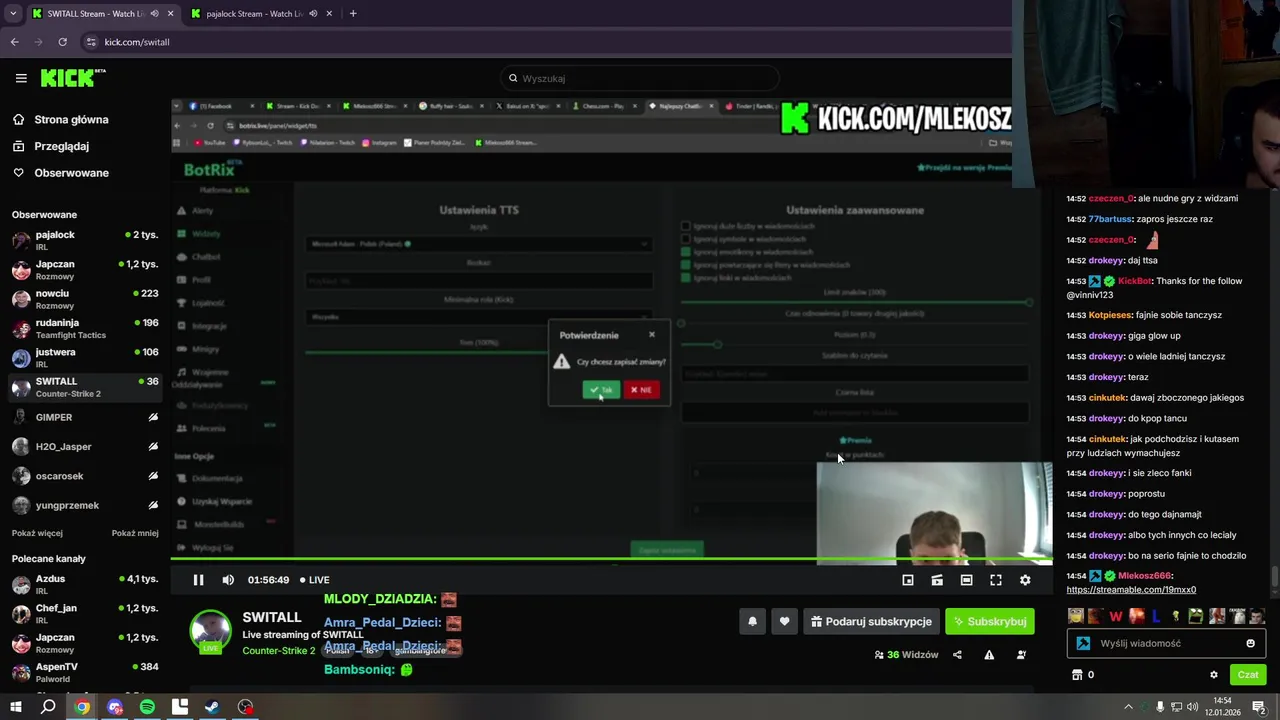Image resolution: width=1280 pixels, height=720 pixels.
Task: Open the emoji picker in chat input
Action: [x=1250, y=644]
